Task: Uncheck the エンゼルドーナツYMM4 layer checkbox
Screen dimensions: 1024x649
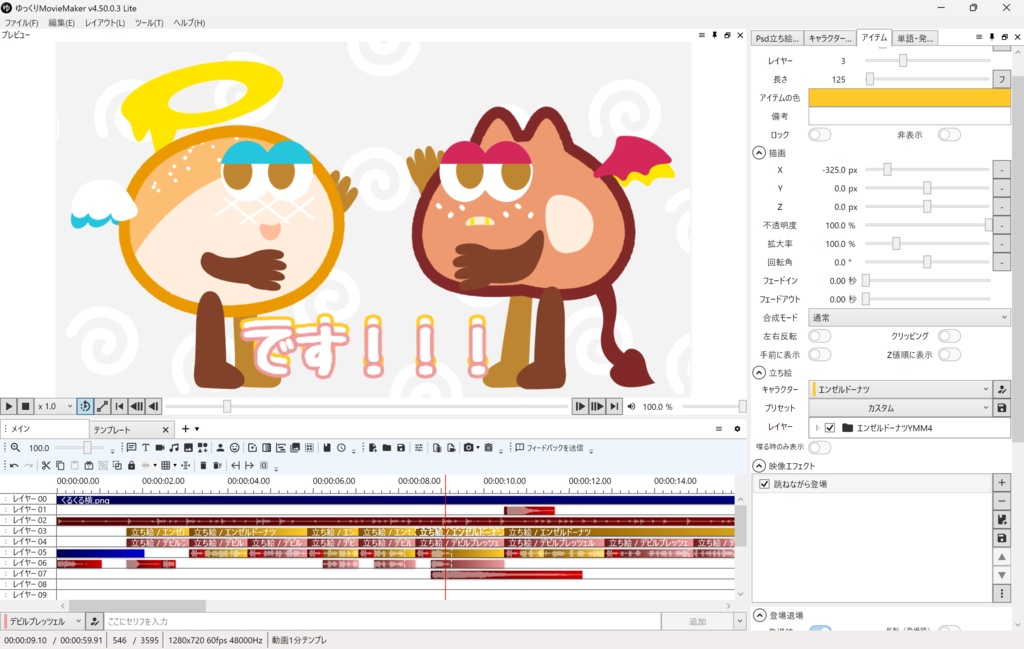Action: tap(830, 428)
